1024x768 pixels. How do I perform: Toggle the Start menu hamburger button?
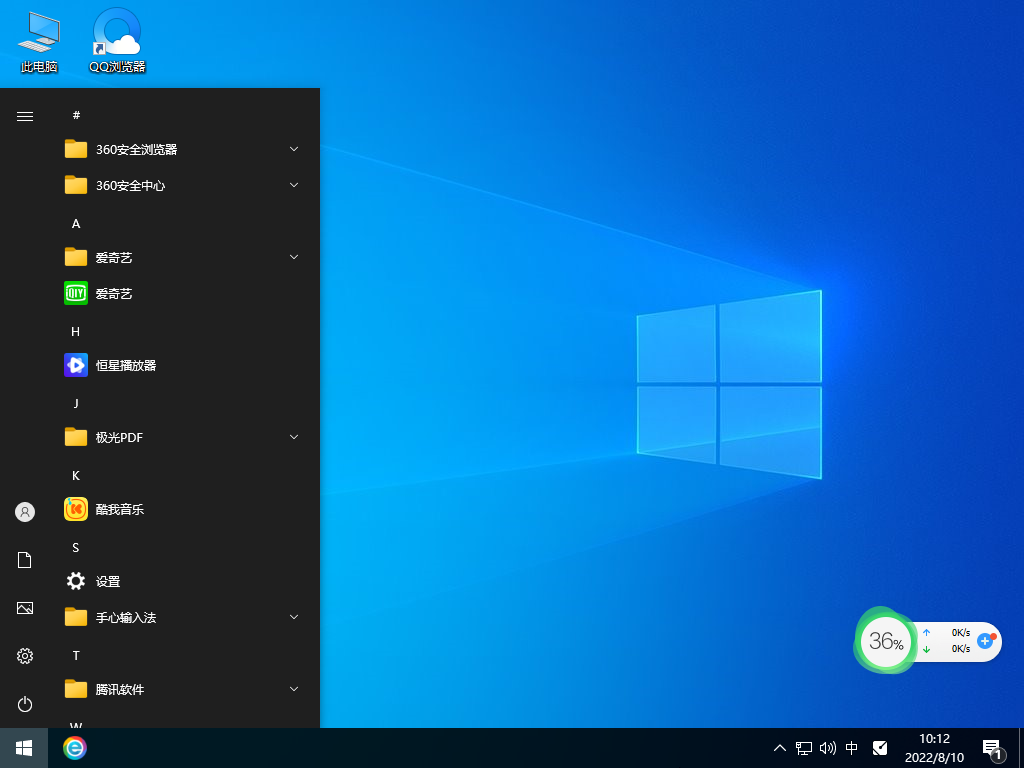point(25,116)
